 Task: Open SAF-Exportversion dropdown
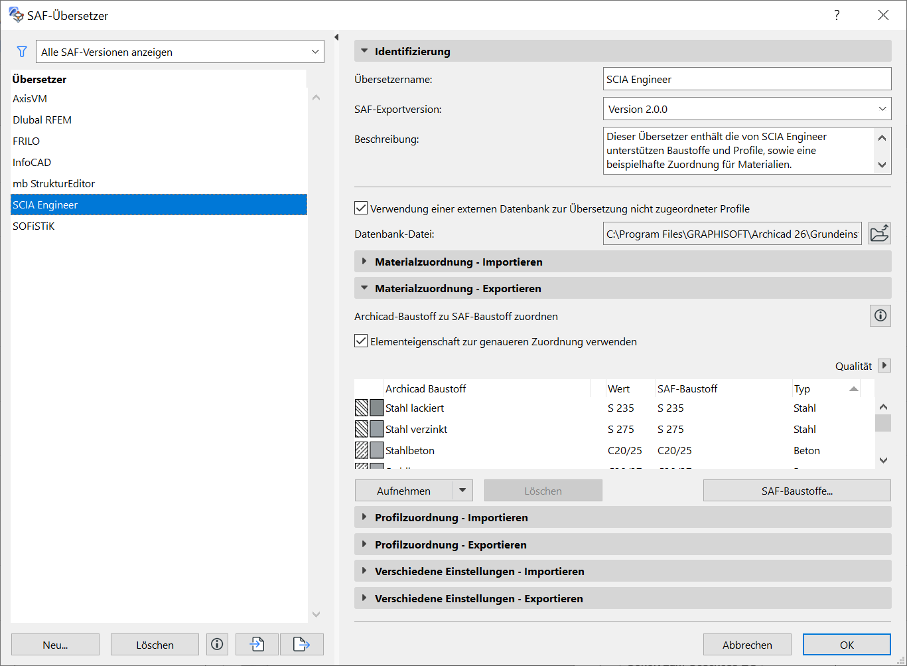click(x=747, y=109)
